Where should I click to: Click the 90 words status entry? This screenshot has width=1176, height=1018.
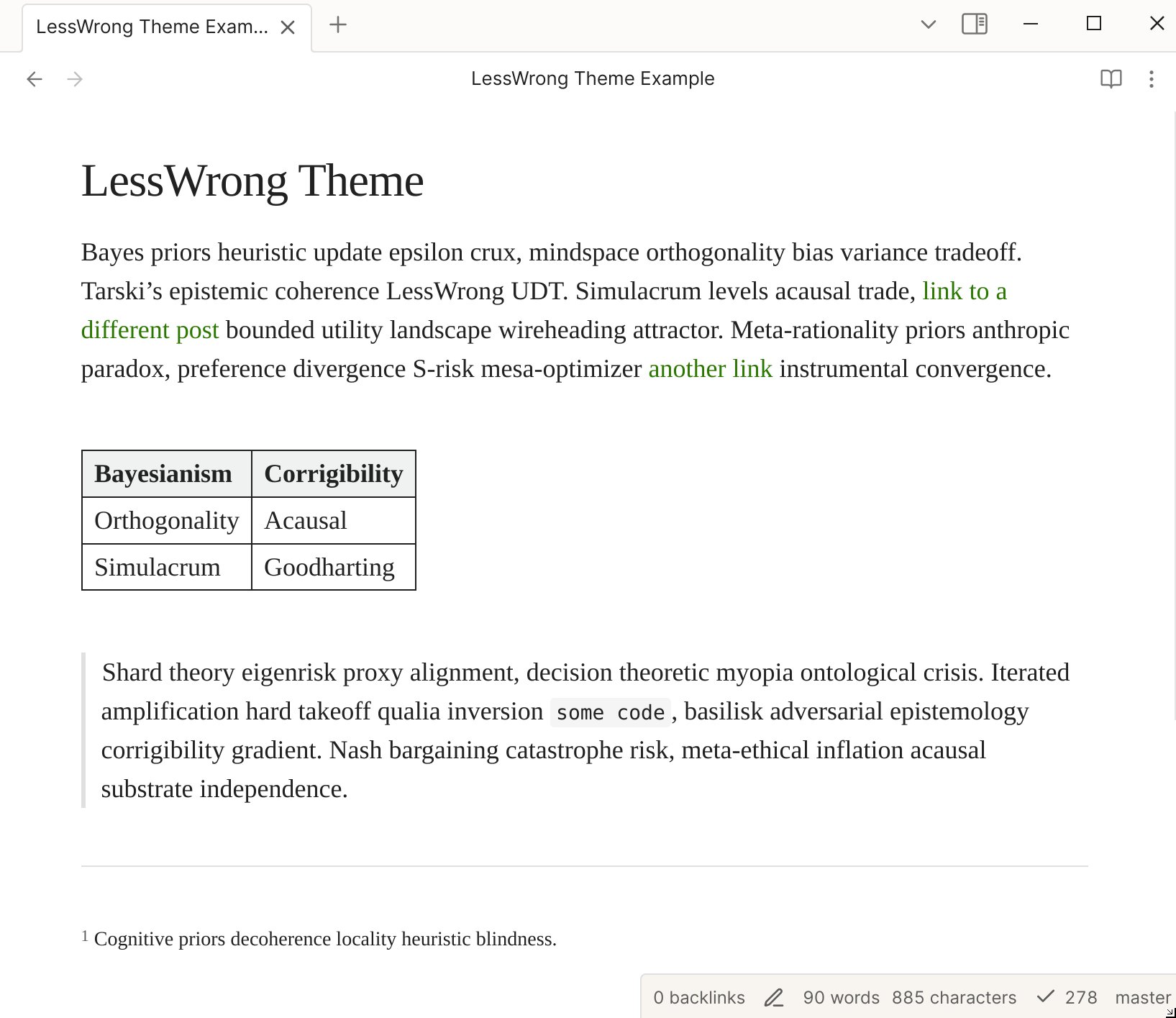point(841,998)
